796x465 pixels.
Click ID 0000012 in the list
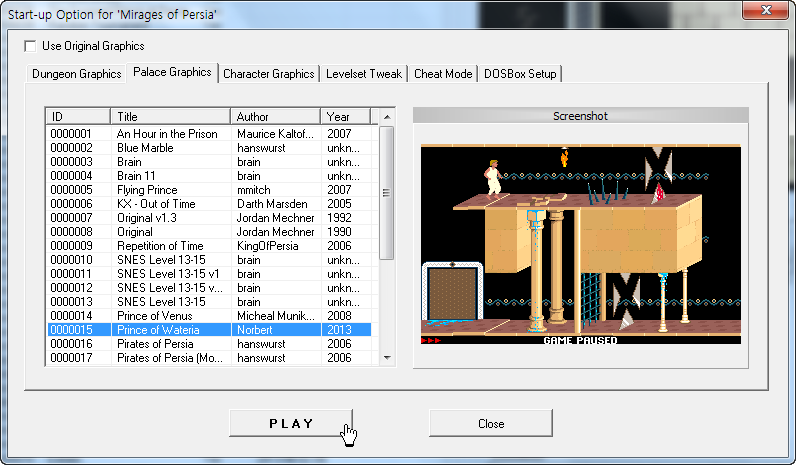[72, 288]
